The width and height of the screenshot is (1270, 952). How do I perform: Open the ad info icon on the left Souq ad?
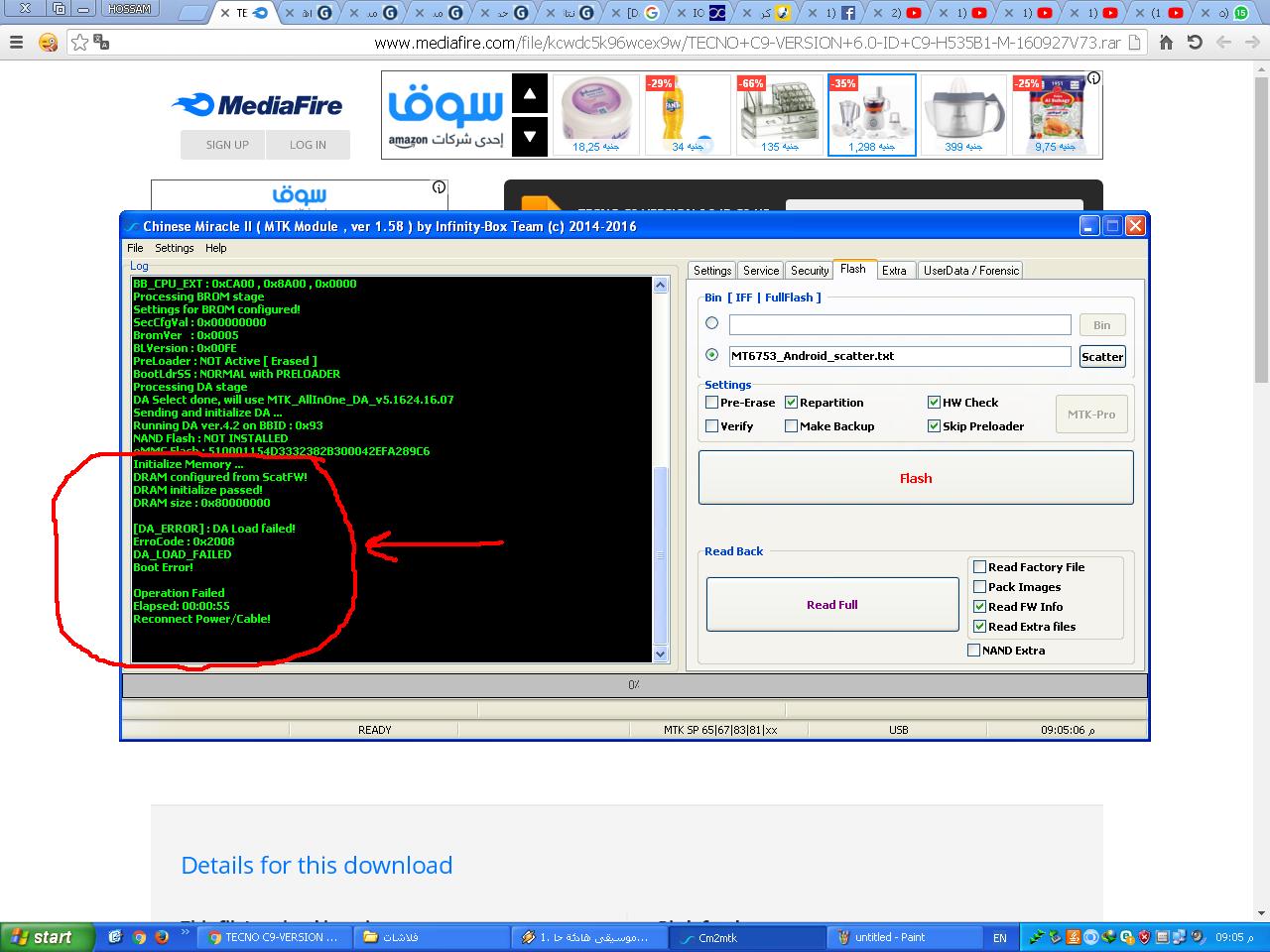pos(439,187)
